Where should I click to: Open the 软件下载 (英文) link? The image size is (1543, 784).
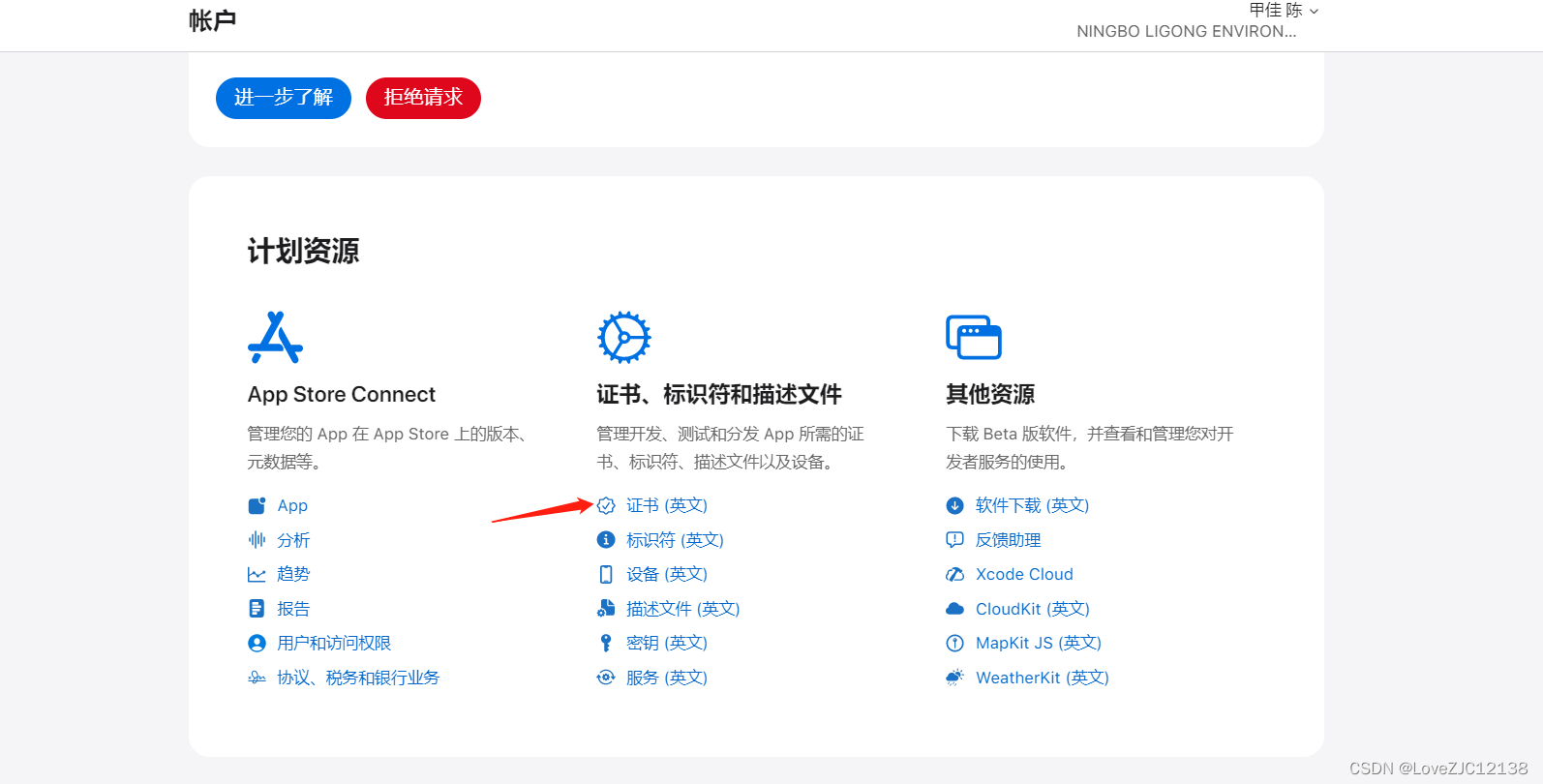click(1033, 505)
